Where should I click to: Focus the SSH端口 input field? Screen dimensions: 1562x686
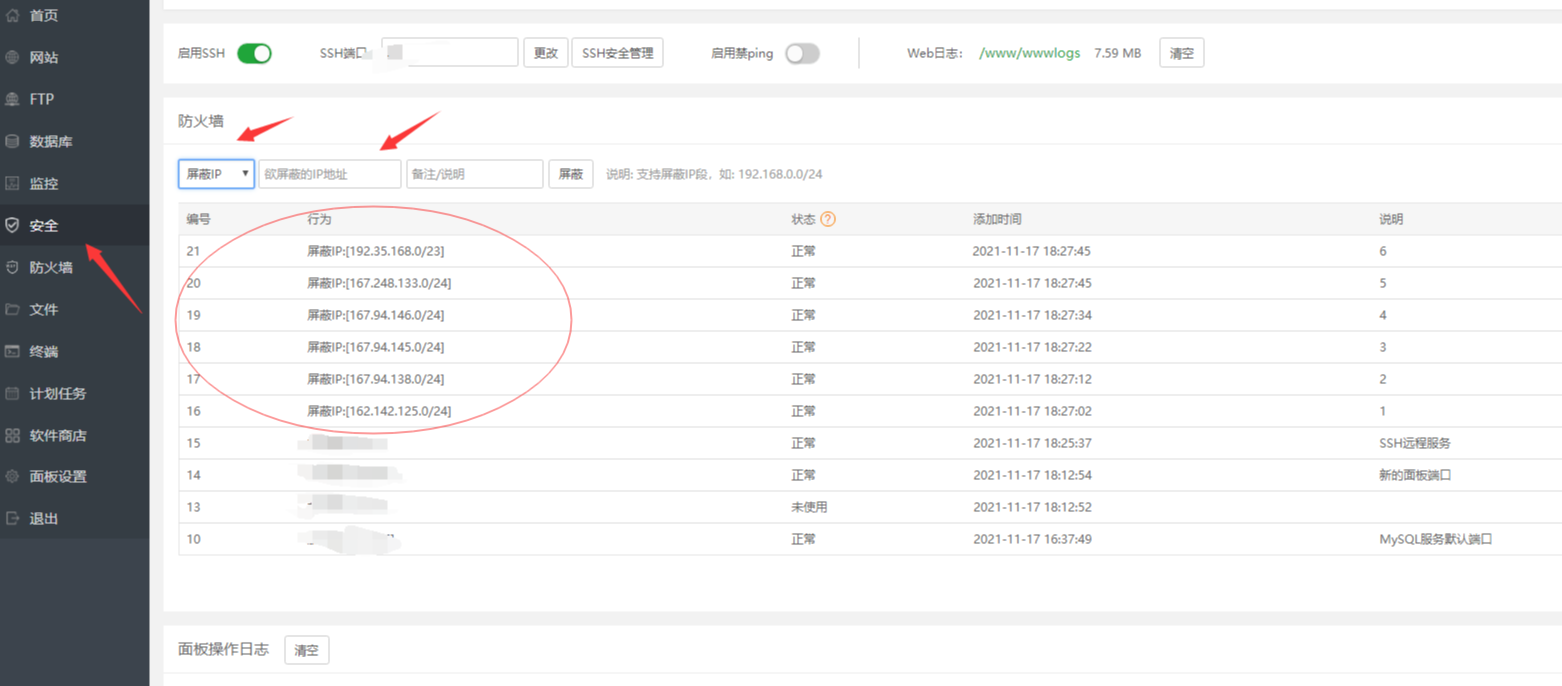click(x=450, y=53)
